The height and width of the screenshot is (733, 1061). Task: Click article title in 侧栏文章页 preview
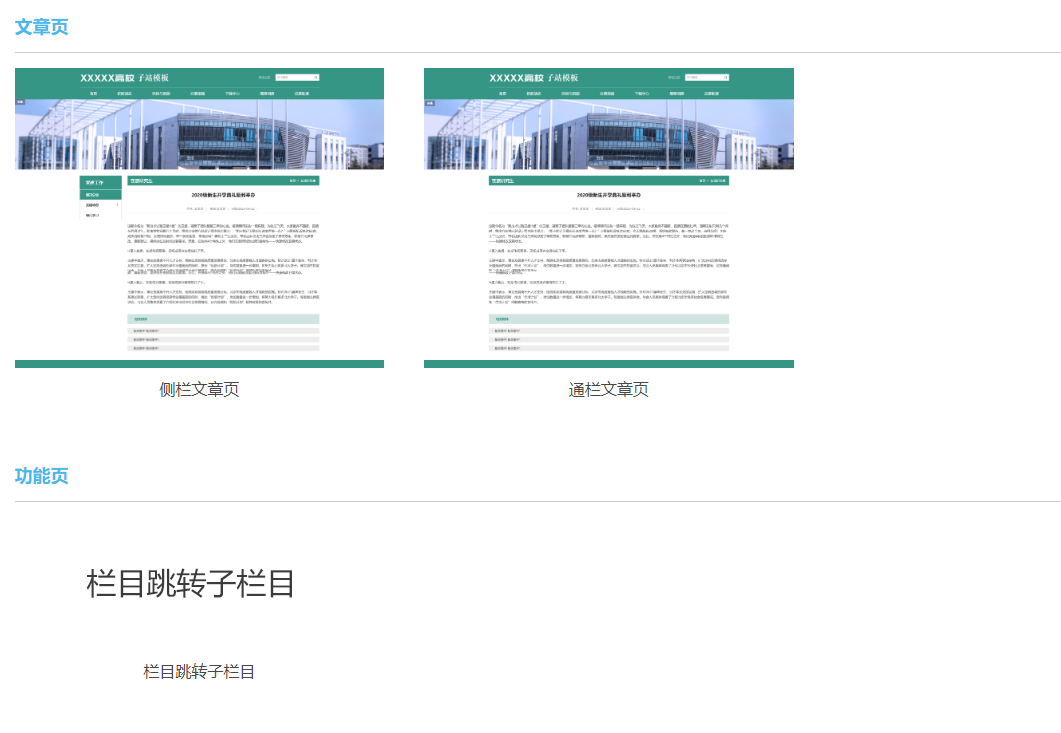tap(223, 194)
